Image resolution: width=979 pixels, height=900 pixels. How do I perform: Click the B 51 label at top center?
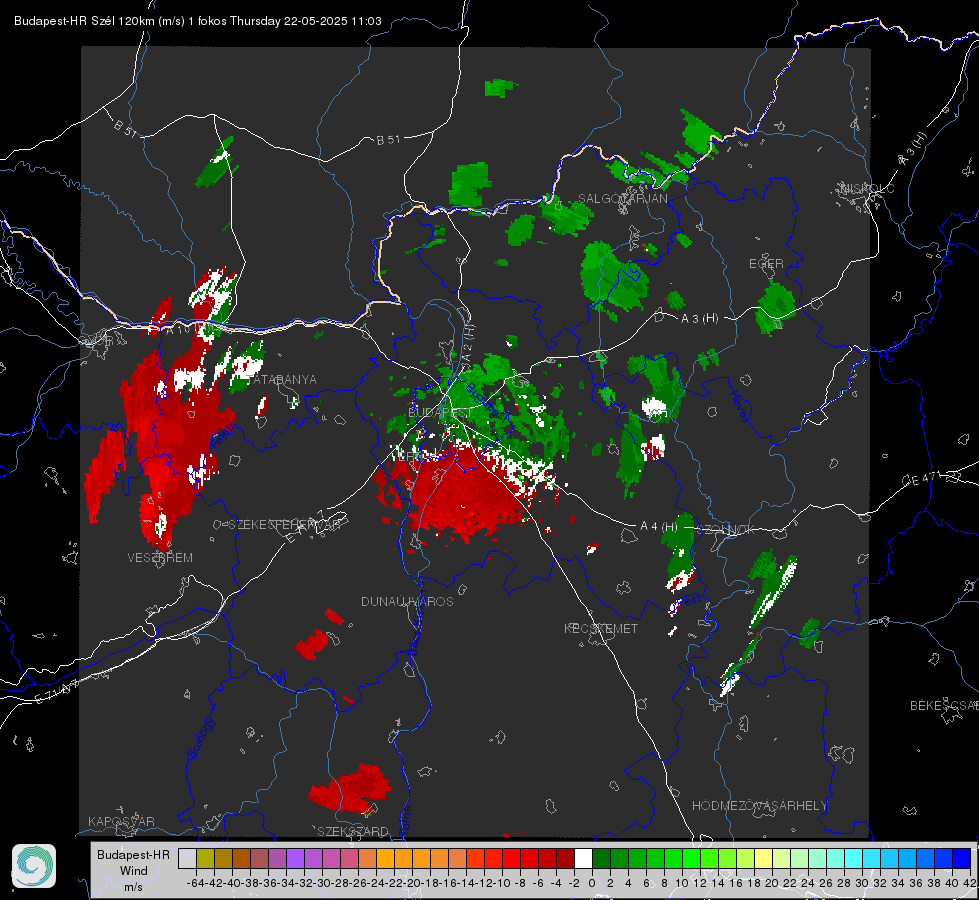point(388,140)
